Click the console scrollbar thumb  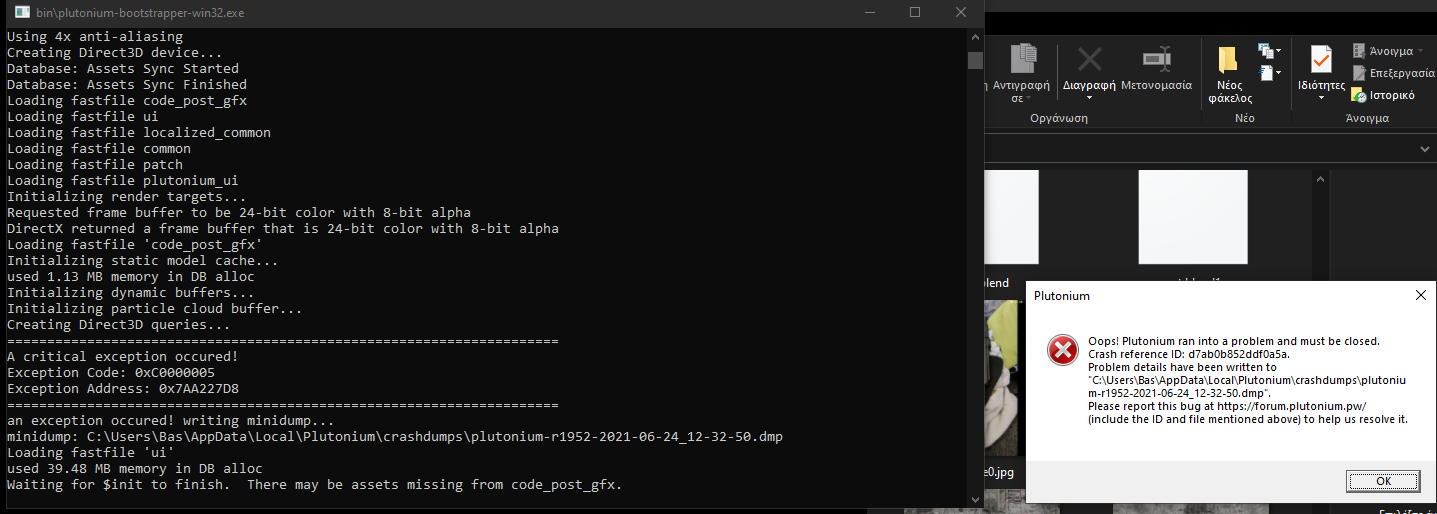(x=975, y=60)
